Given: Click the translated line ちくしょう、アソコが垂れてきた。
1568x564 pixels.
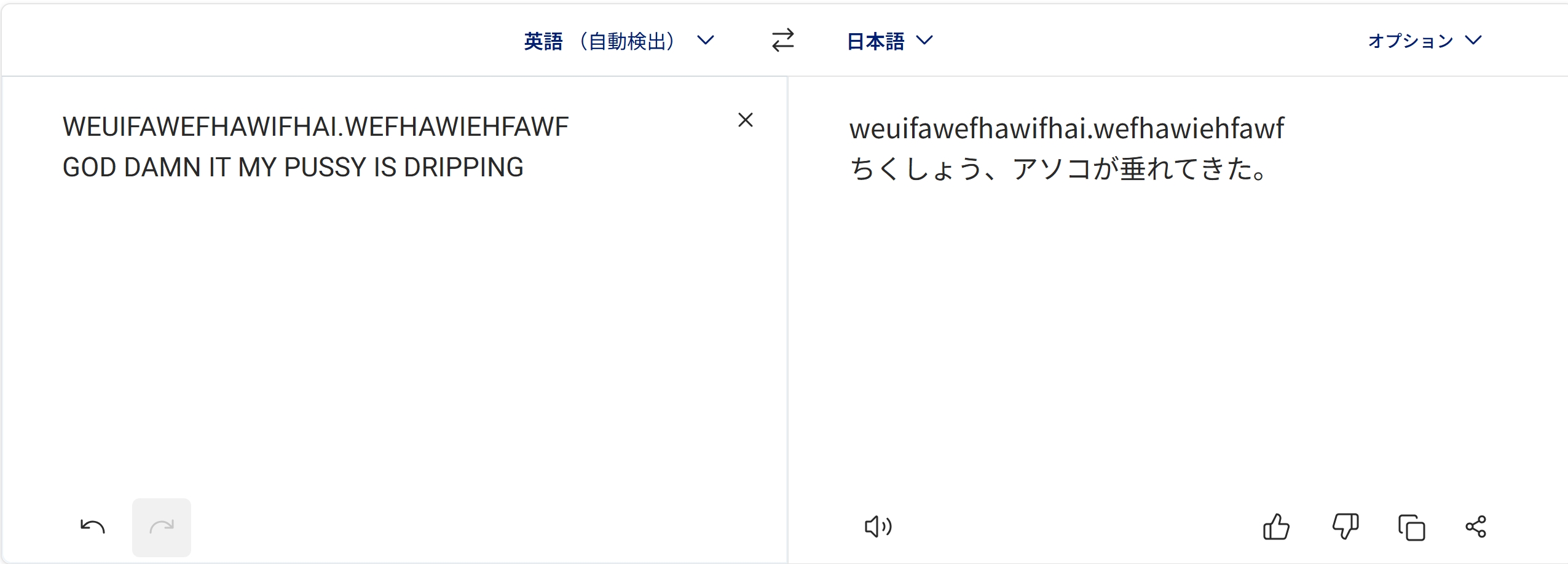Looking at the screenshot, I should click(1058, 168).
